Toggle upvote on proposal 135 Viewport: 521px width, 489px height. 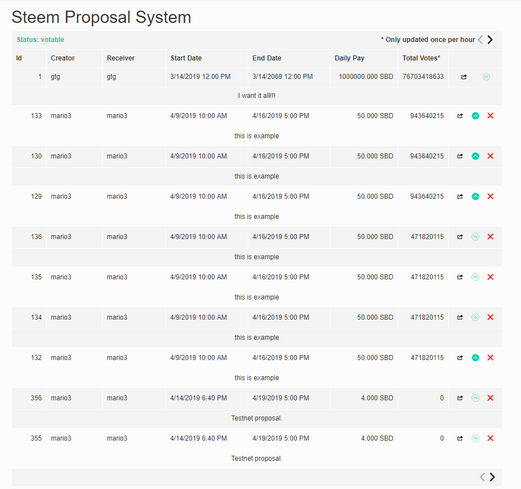476,277
